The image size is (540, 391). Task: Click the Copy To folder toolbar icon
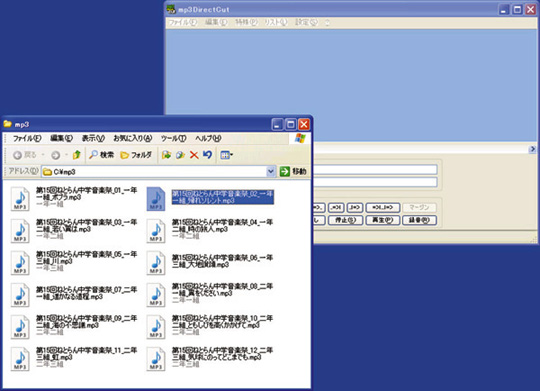point(180,155)
